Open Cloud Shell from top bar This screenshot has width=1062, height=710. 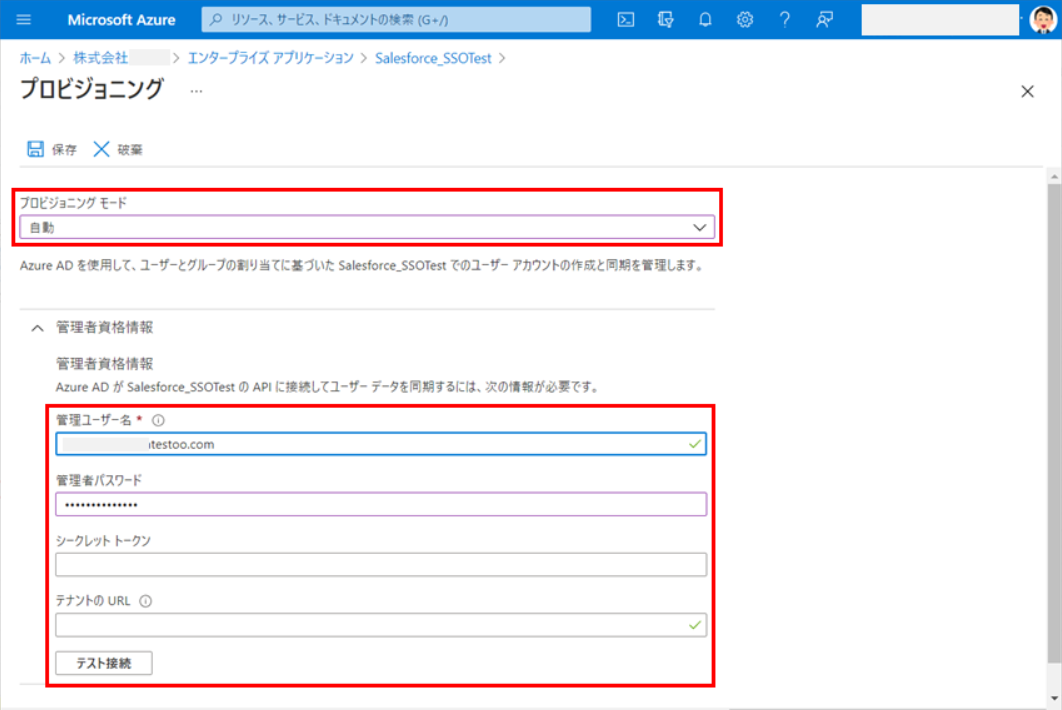coord(626,20)
